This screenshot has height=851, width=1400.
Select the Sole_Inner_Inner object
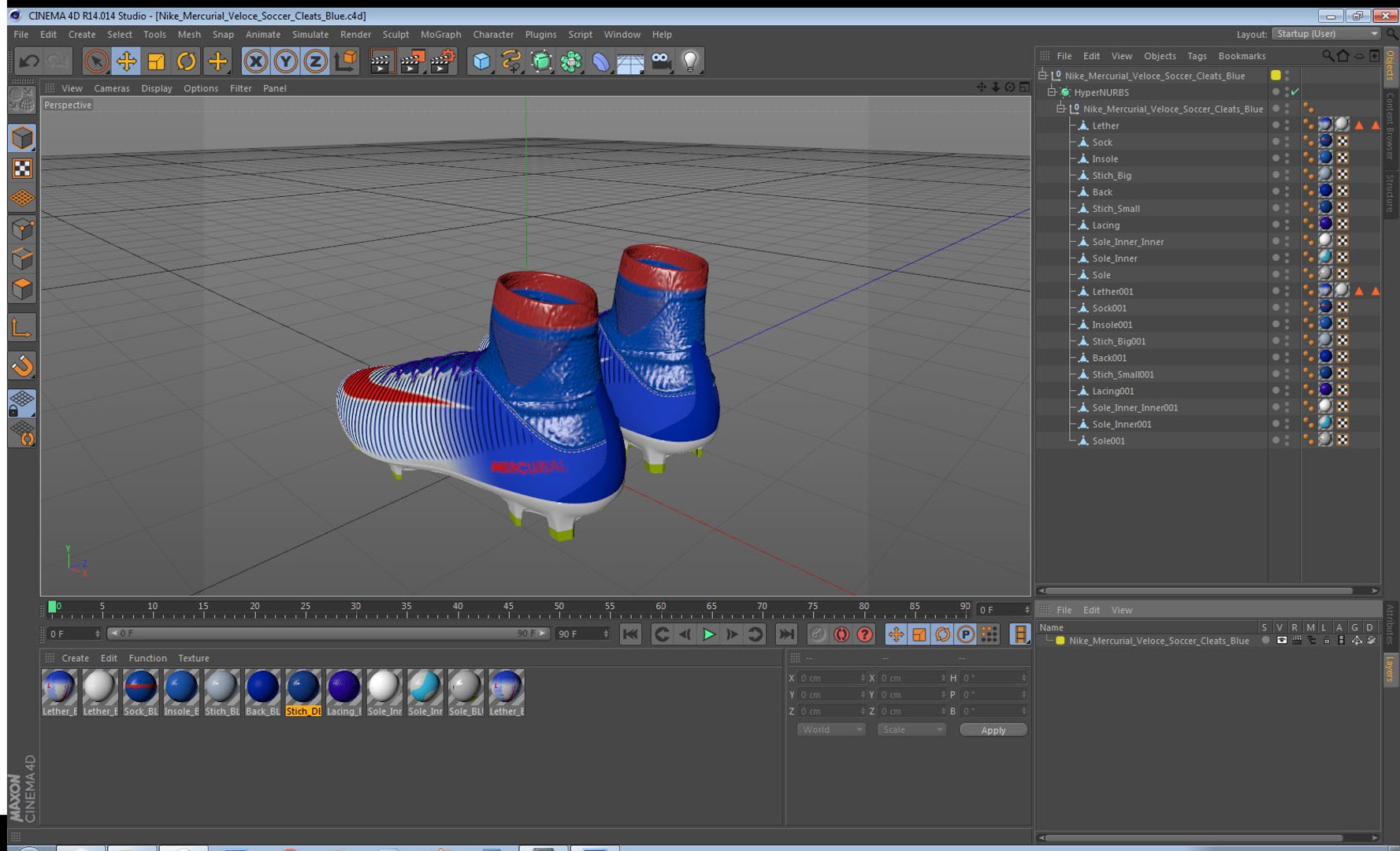point(1127,242)
